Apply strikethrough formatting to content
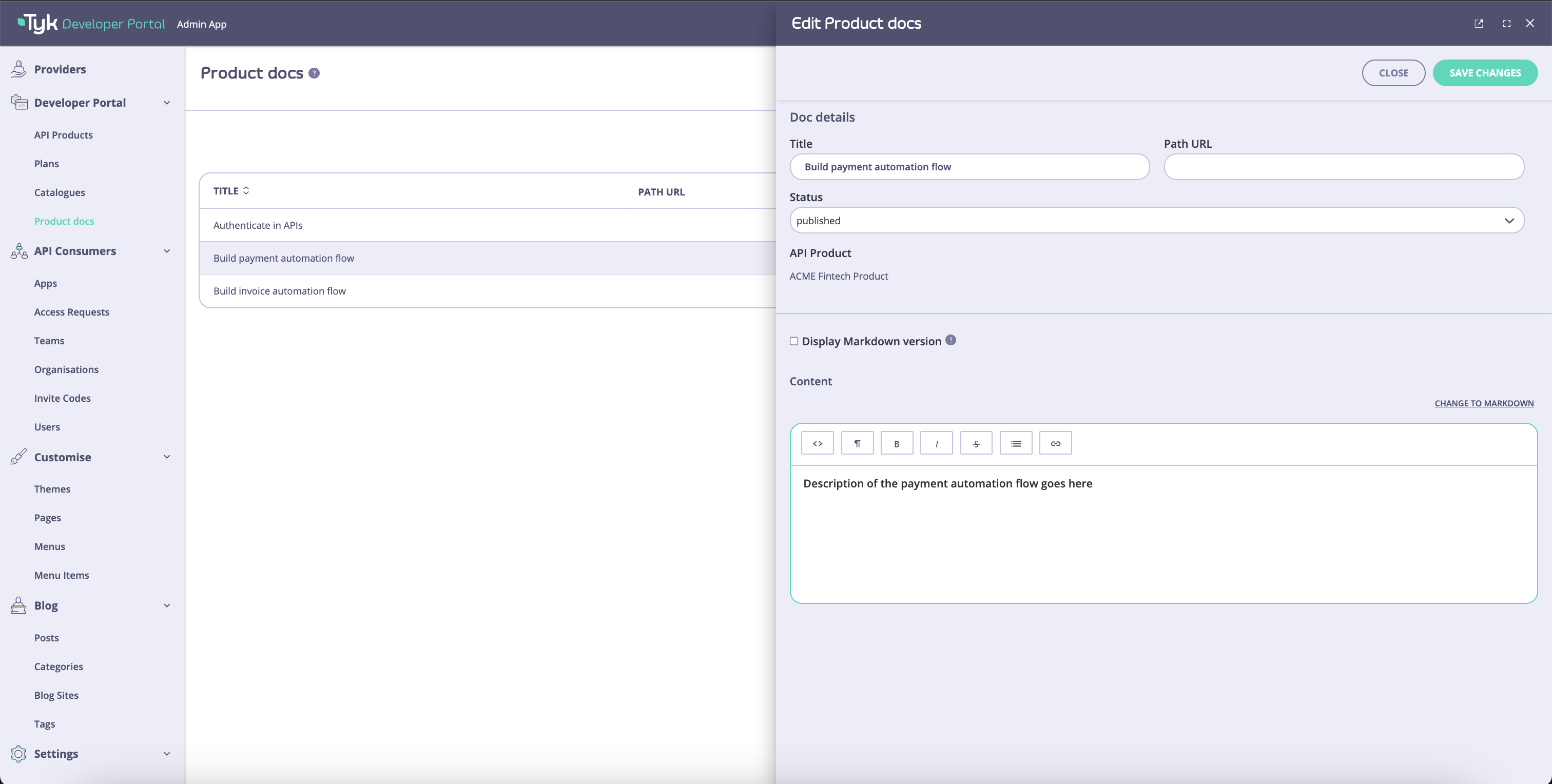Image resolution: width=1552 pixels, height=784 pixels. click(976, 443)
